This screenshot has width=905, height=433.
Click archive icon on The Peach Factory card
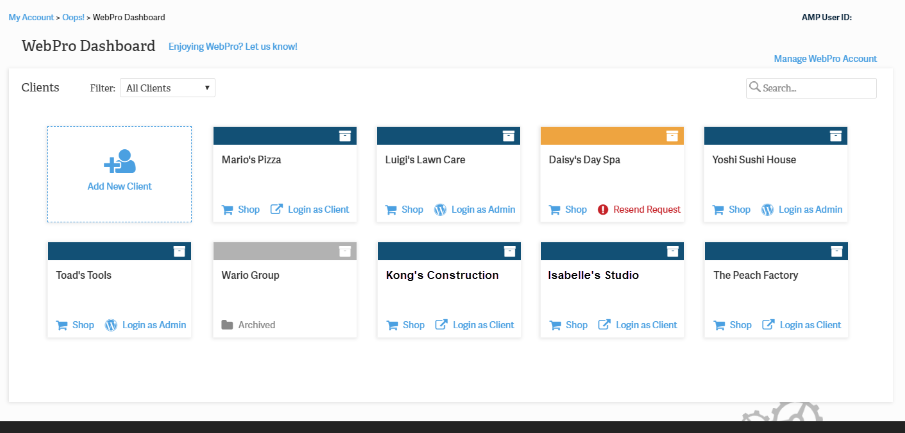pyautogui.click(x=834, y=251)
